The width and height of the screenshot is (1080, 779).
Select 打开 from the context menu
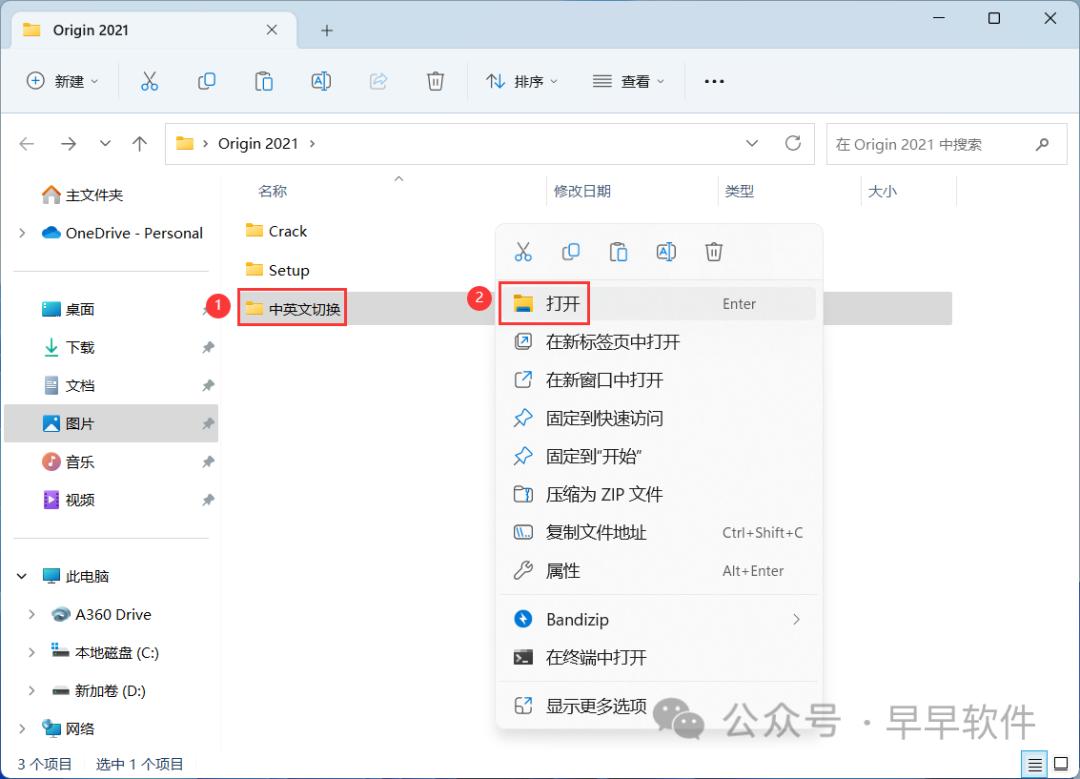[558, 303]
